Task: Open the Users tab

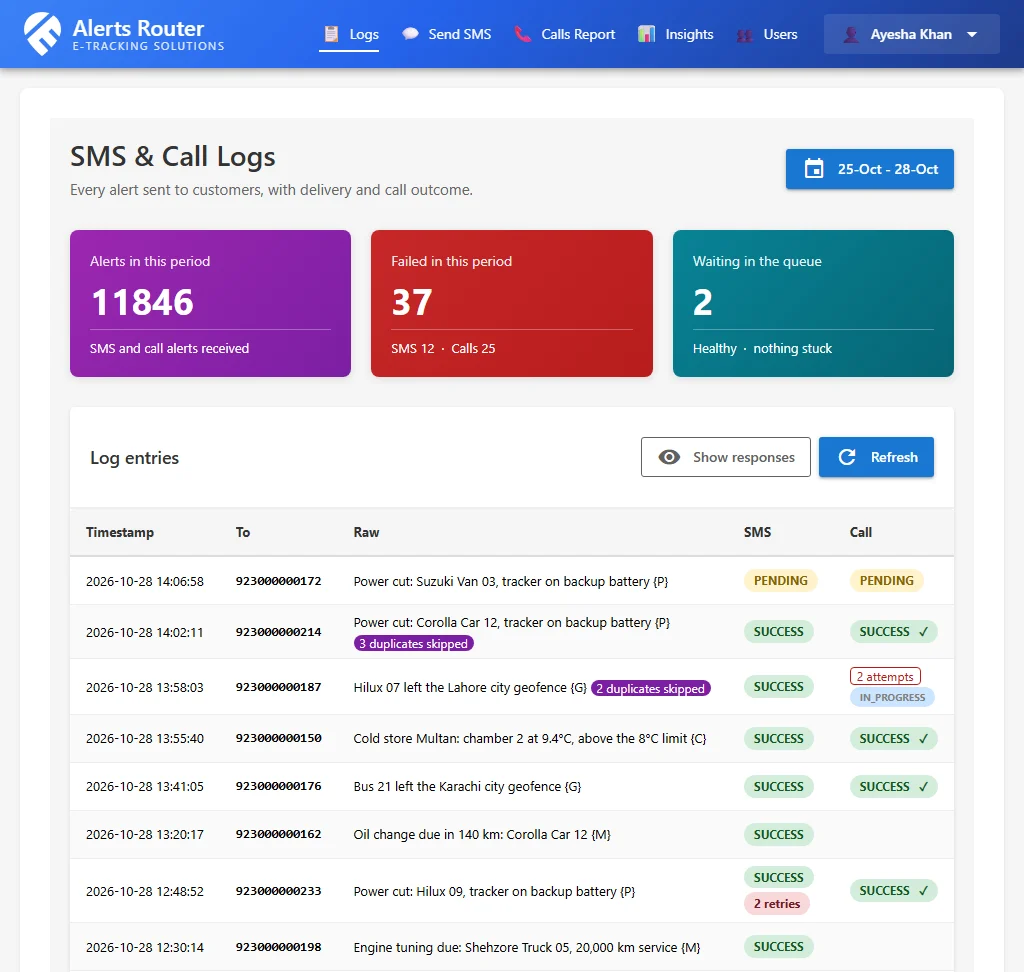Action: 767,34
